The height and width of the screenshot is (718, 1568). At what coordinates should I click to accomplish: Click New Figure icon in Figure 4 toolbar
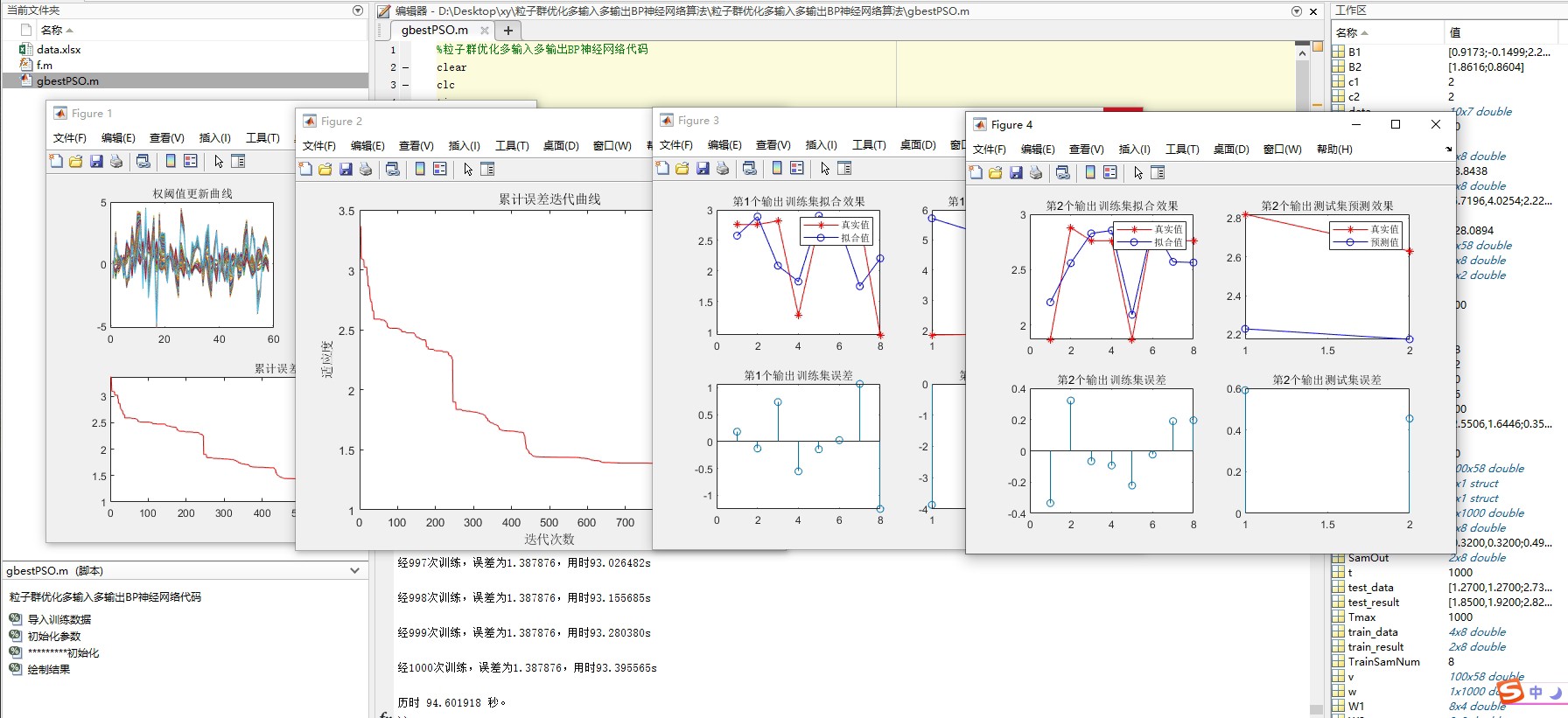tap(976, 172)
